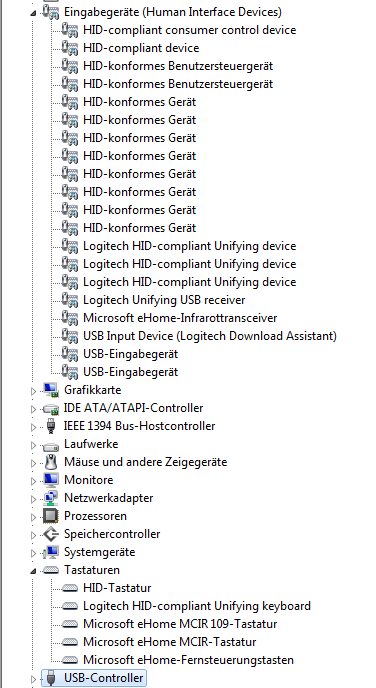The height and width of the screenshot is (688, 376).
Task: Collapse the Tastaturen category
Action: coord(33,571)
